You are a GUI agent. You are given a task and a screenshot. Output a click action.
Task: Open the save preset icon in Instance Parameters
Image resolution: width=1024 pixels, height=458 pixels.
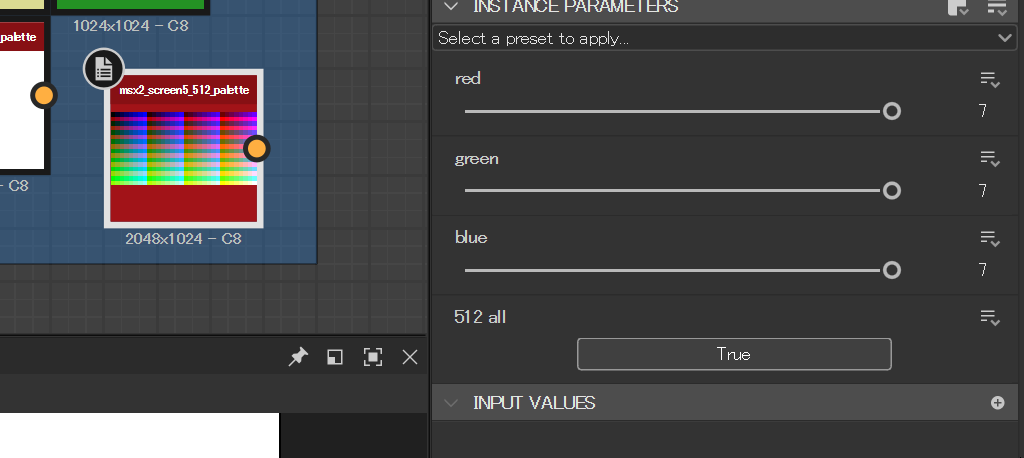pos(957,8)
